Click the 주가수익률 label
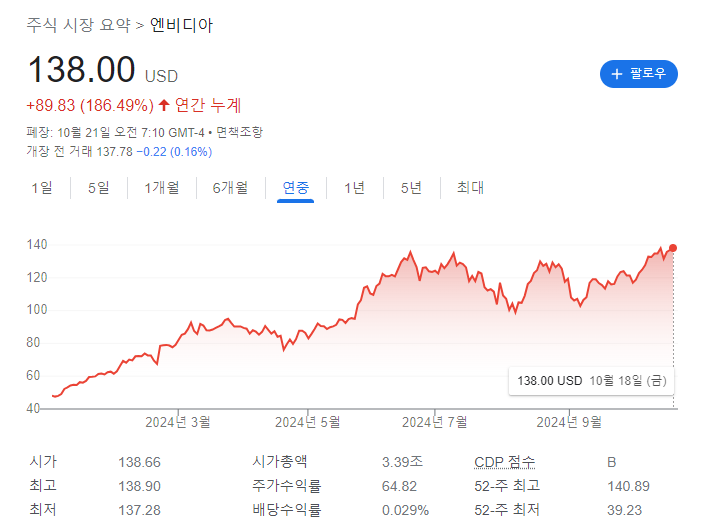 point(287,486)
